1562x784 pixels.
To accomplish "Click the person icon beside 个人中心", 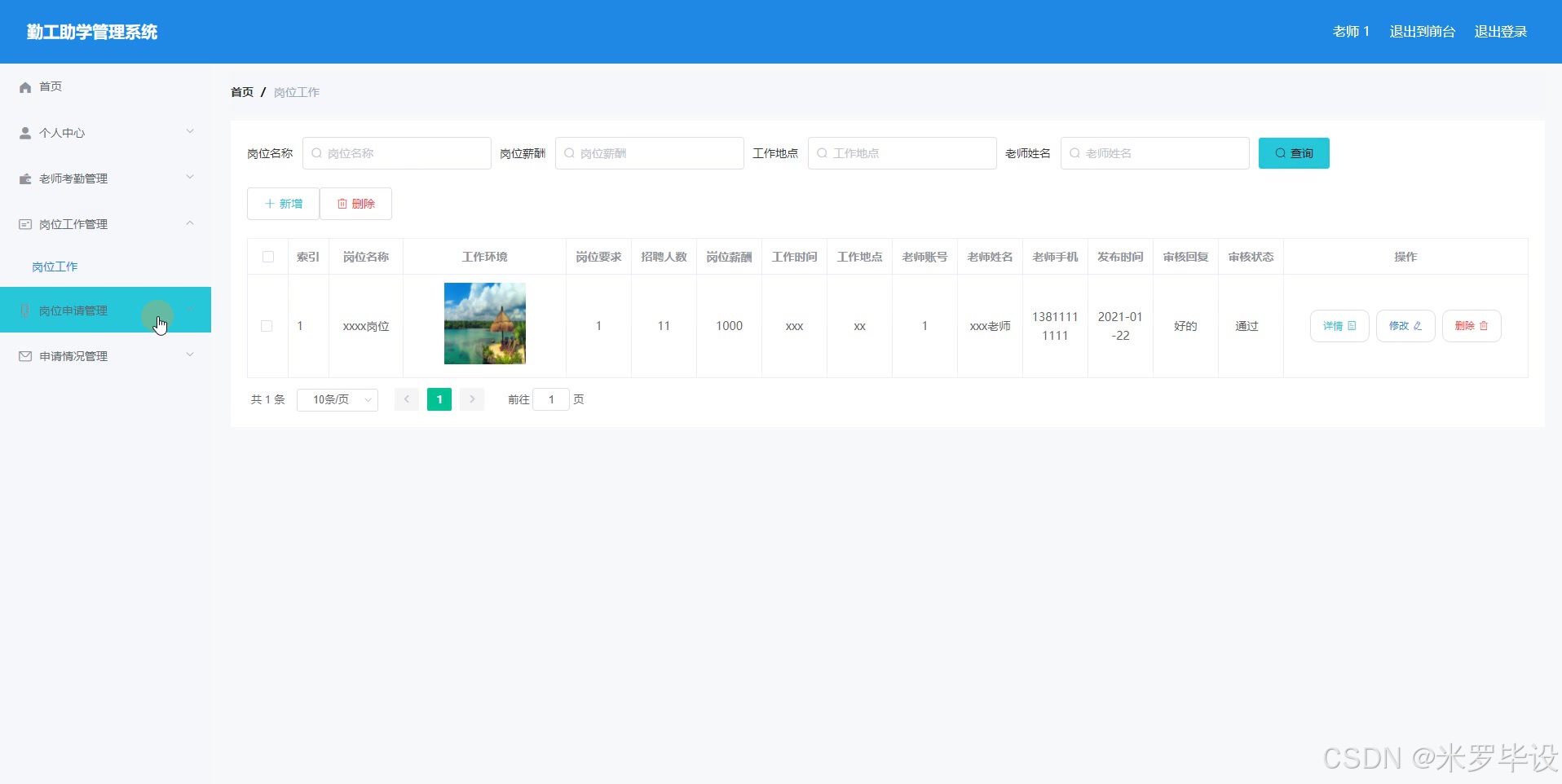I will pos(25,133).
